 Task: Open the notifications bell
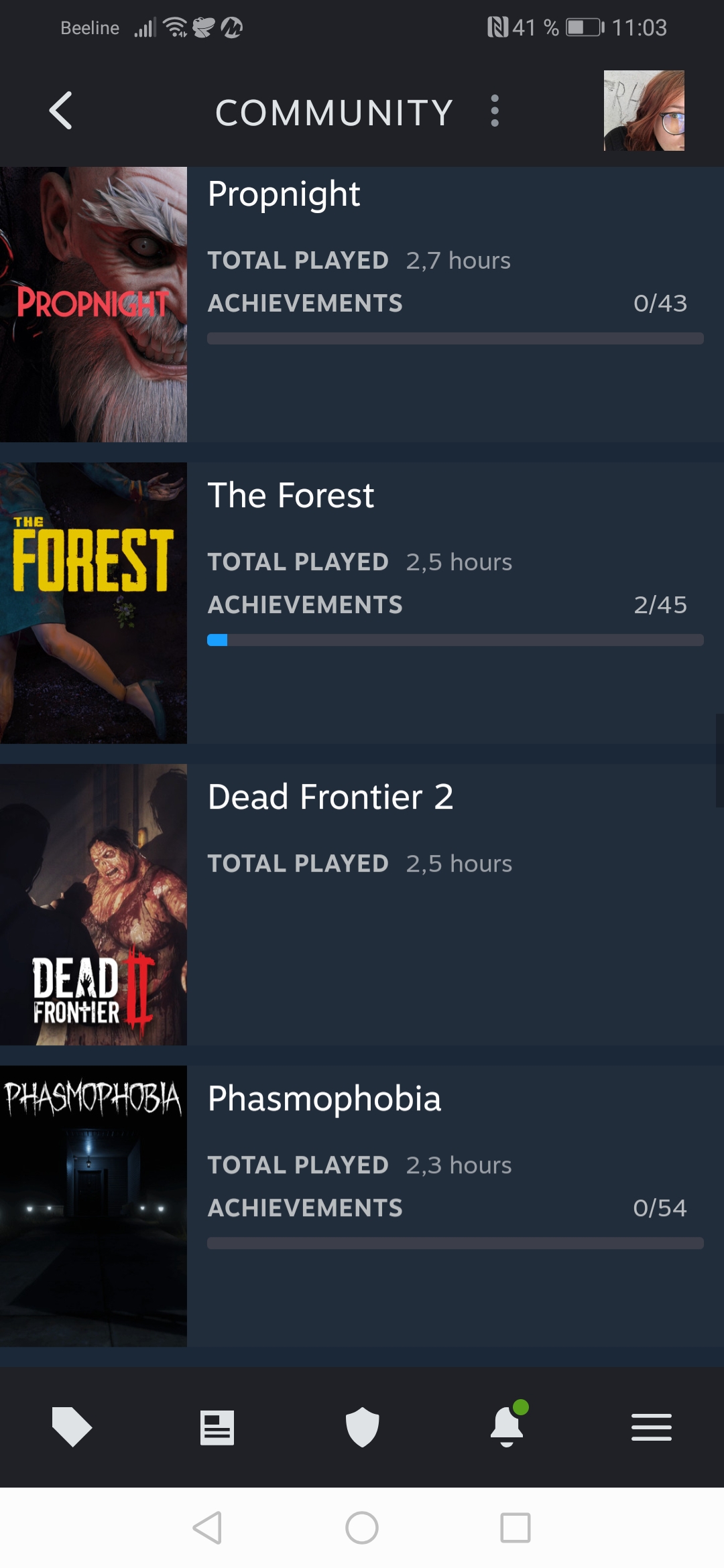point(507,1427)
